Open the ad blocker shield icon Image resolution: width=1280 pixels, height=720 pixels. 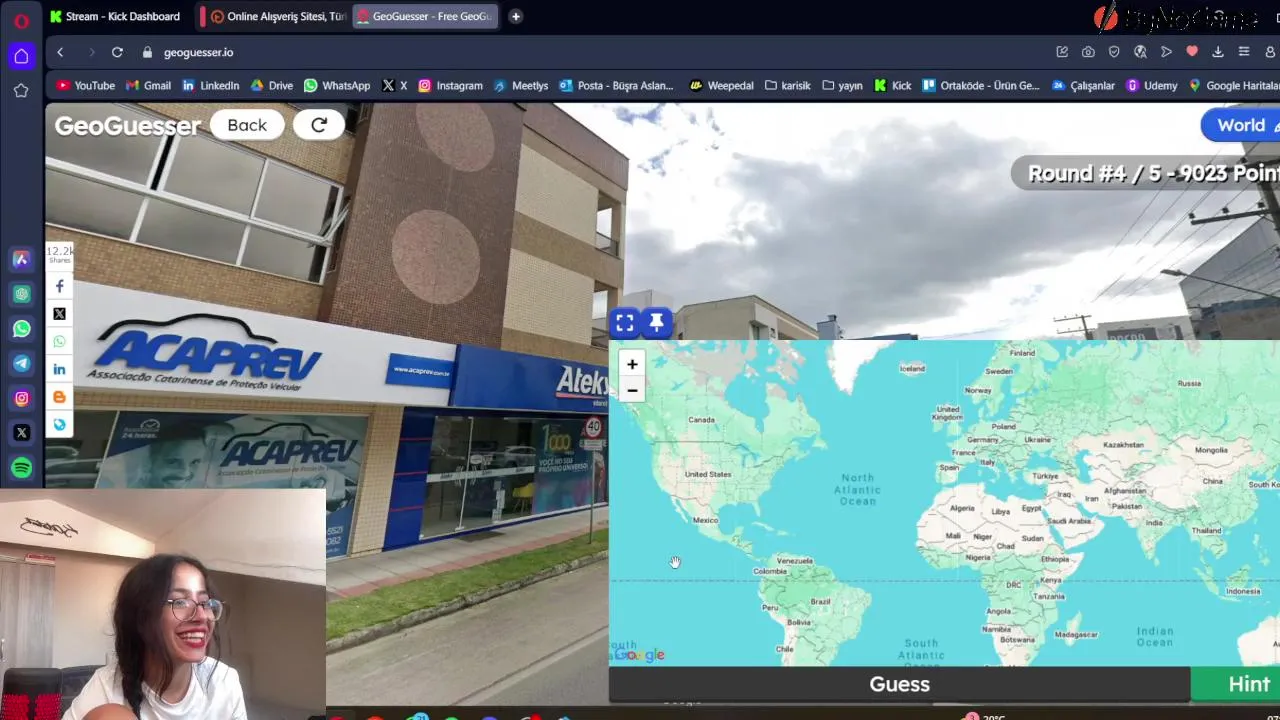click(x=1114, y=52)
